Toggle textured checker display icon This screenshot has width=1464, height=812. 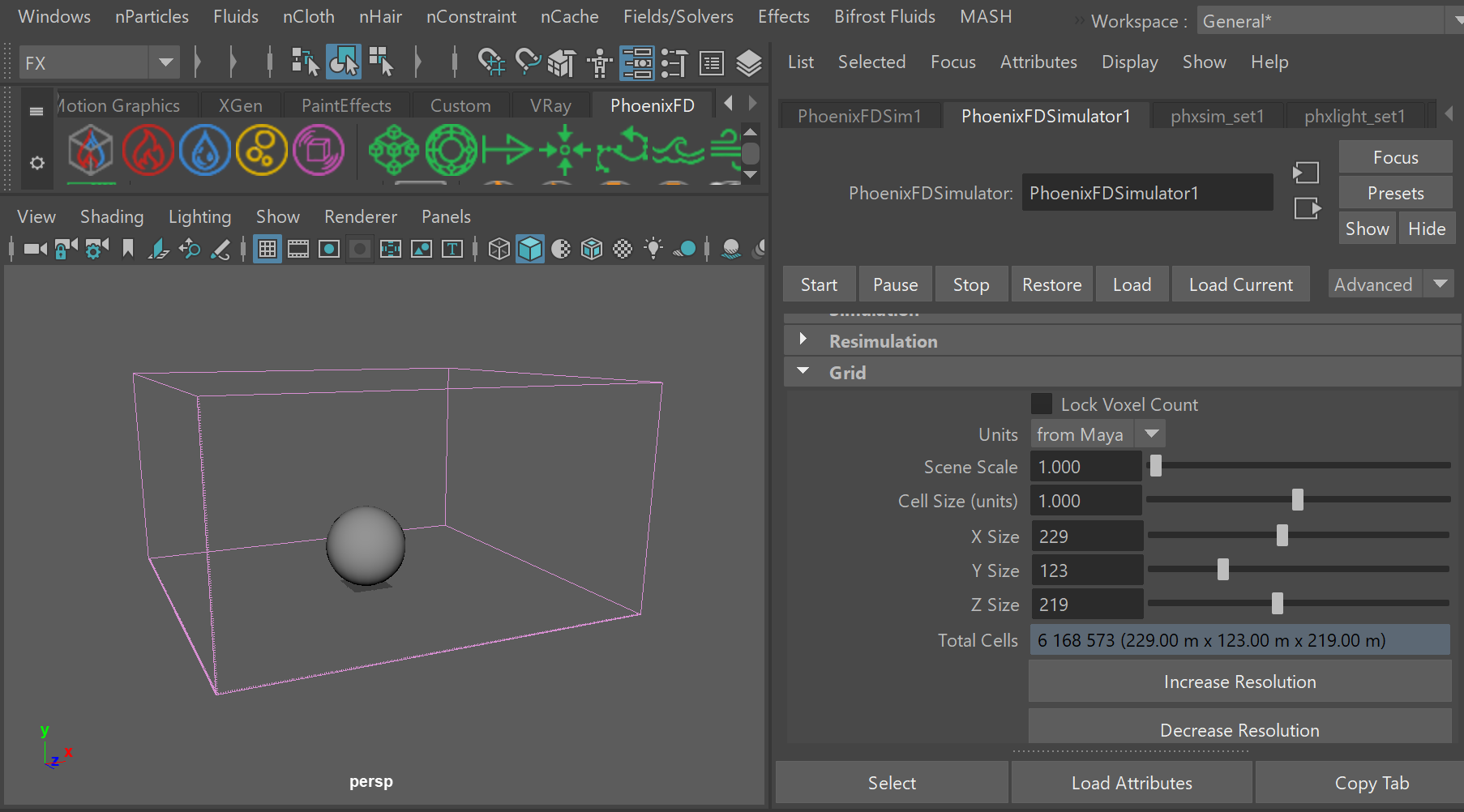[x=623, y=249]
